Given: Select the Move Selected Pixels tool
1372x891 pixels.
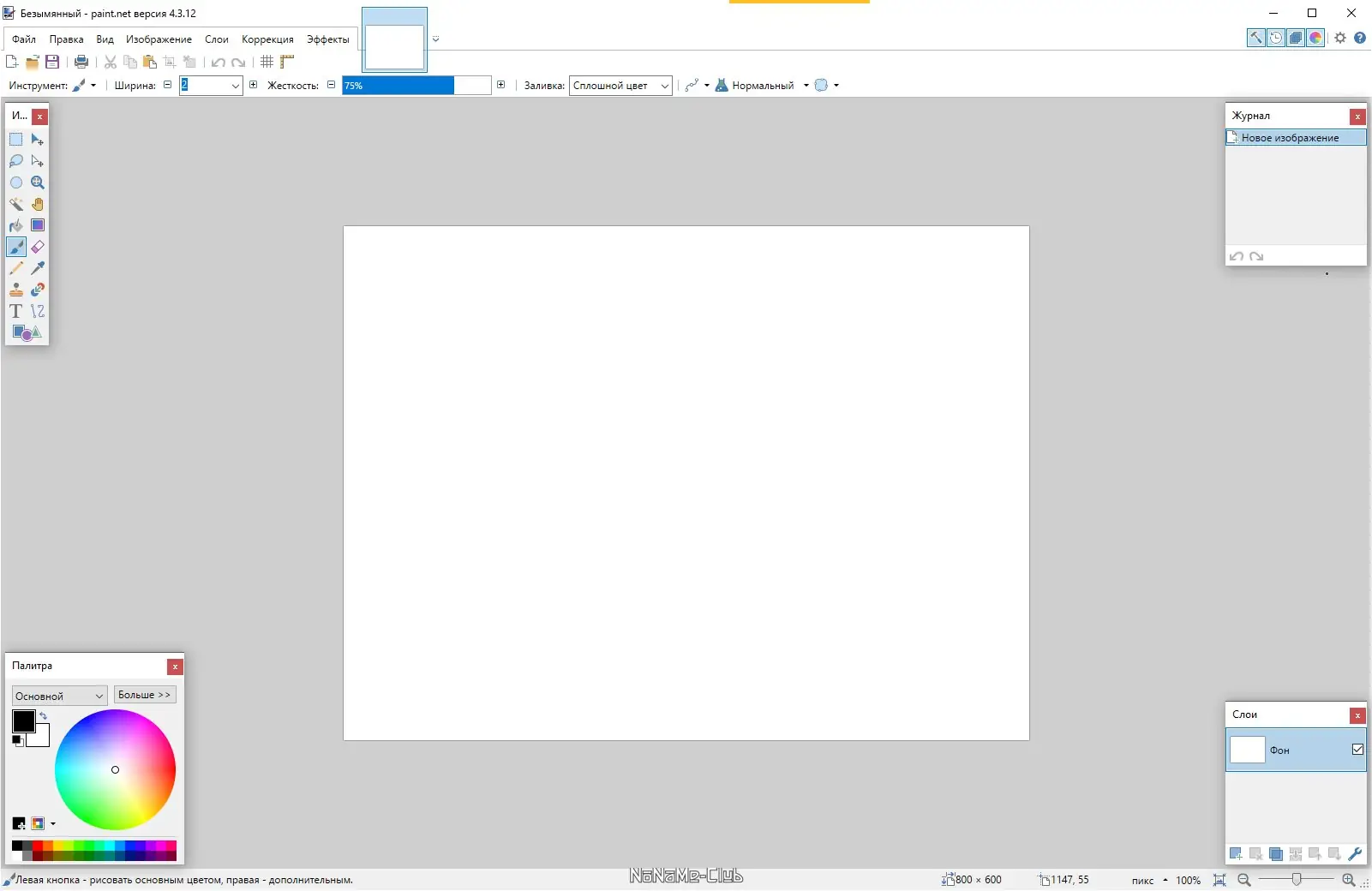Looking at the screenshot, I should click(x=38, y=140).
